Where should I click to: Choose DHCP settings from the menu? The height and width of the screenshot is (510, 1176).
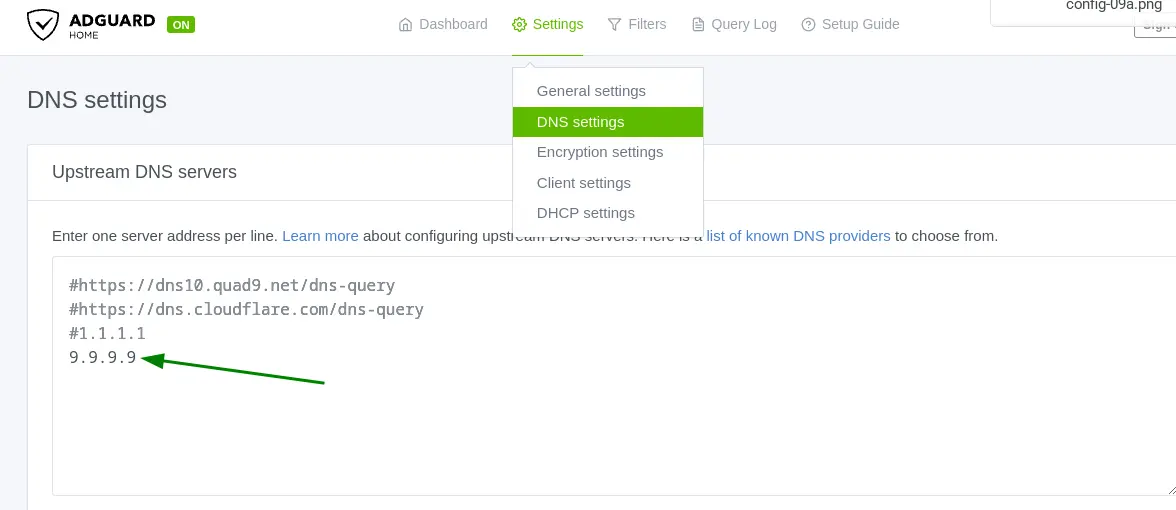[586, 213]
